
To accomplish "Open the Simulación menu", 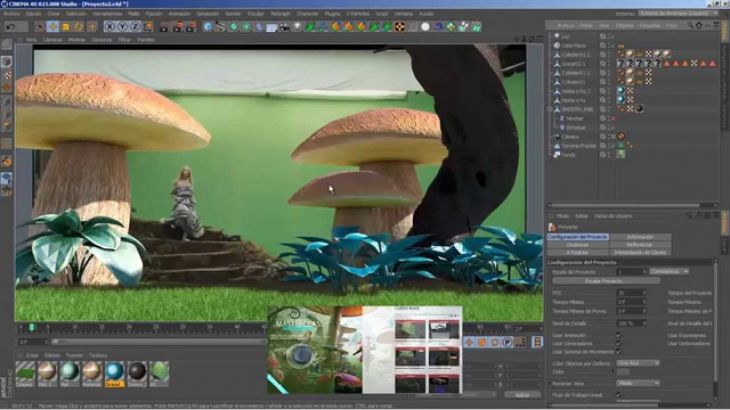I will coord(208,14).
